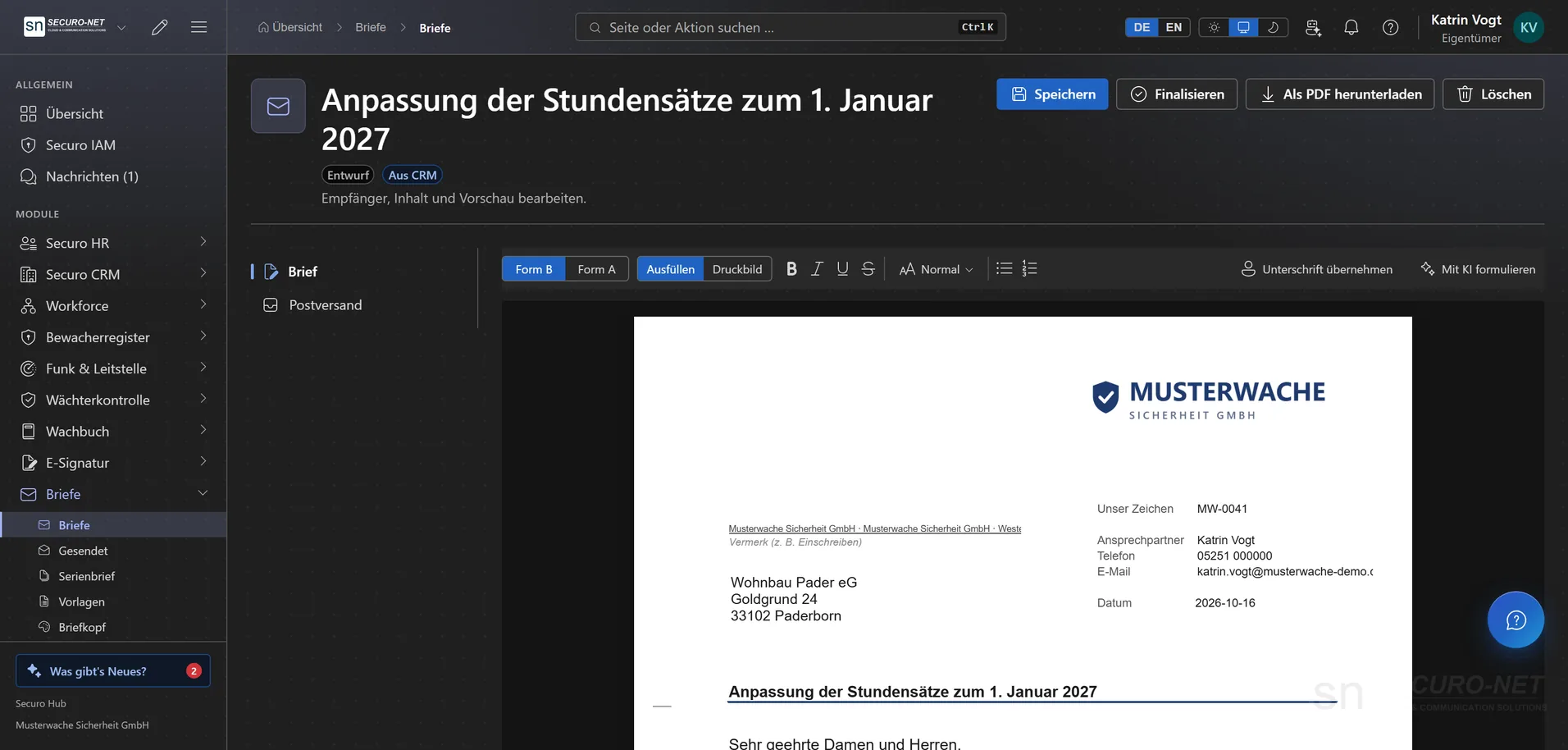Click the Aus CRM tag
1568x750 pixels.
coord(413,175)
